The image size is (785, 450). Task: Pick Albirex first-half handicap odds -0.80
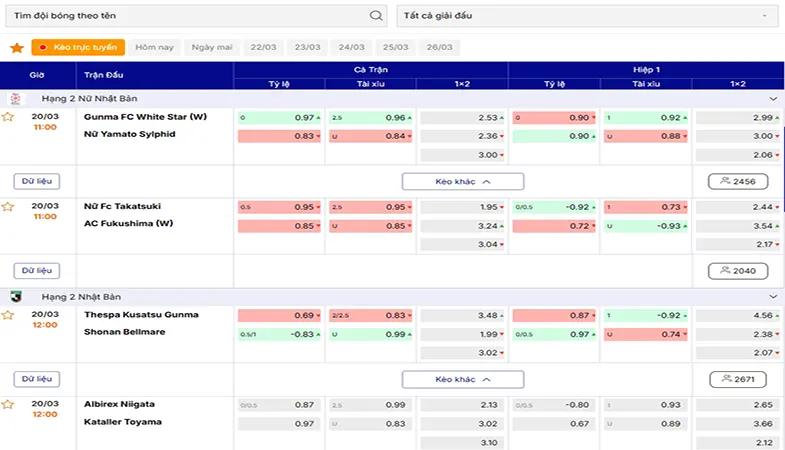tap(554, 405)
